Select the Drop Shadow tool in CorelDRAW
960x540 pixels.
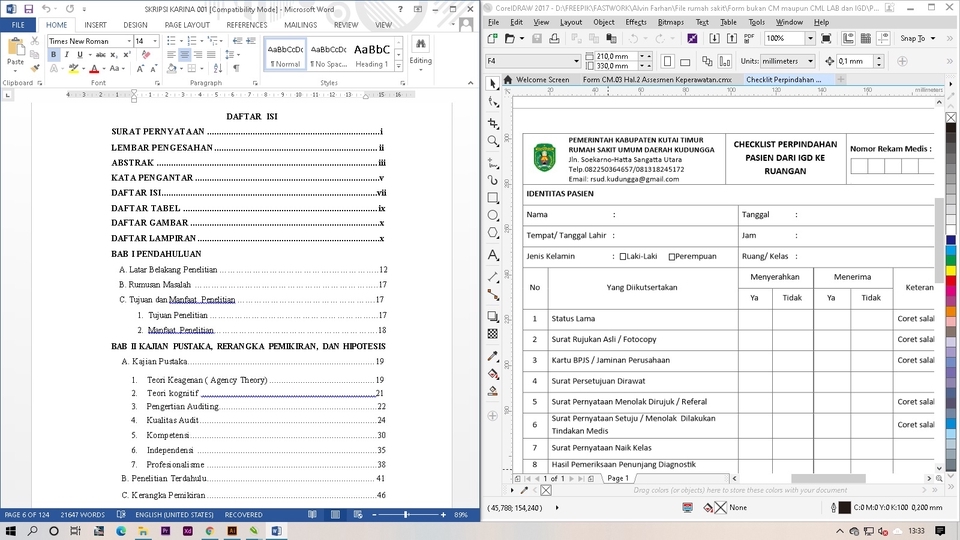pyautogui.click(x=493, y=316)
